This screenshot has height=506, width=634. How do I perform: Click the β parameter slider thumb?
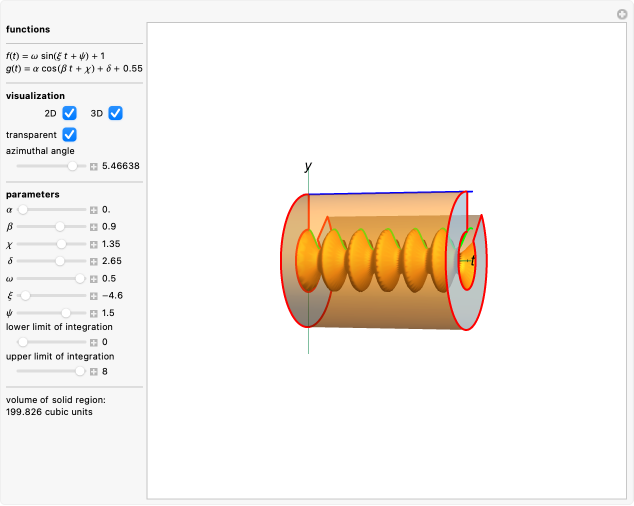pos(60,227)
